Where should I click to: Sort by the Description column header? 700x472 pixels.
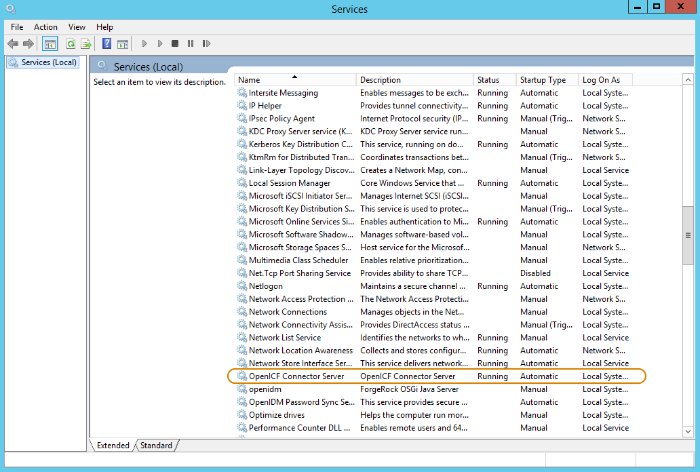pos(415,80)
